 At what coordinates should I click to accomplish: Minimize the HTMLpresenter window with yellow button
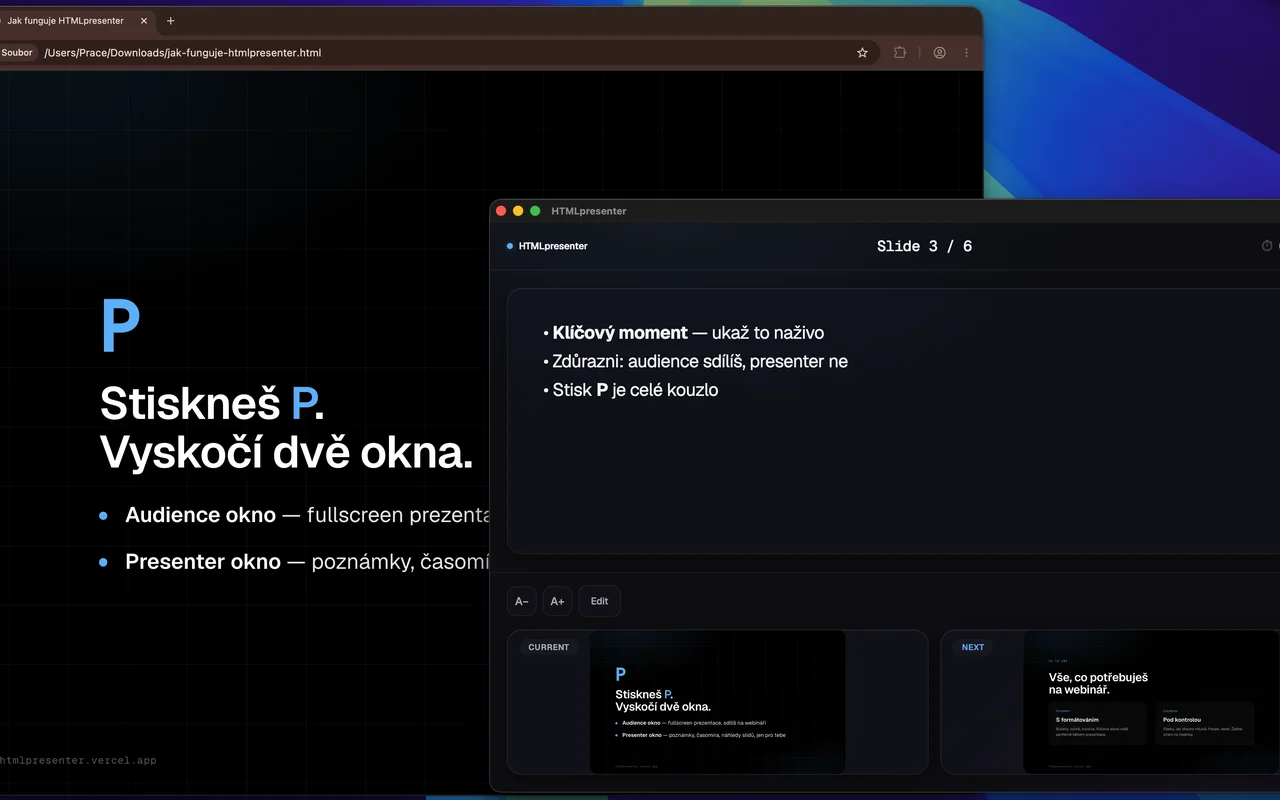(518, 211)
